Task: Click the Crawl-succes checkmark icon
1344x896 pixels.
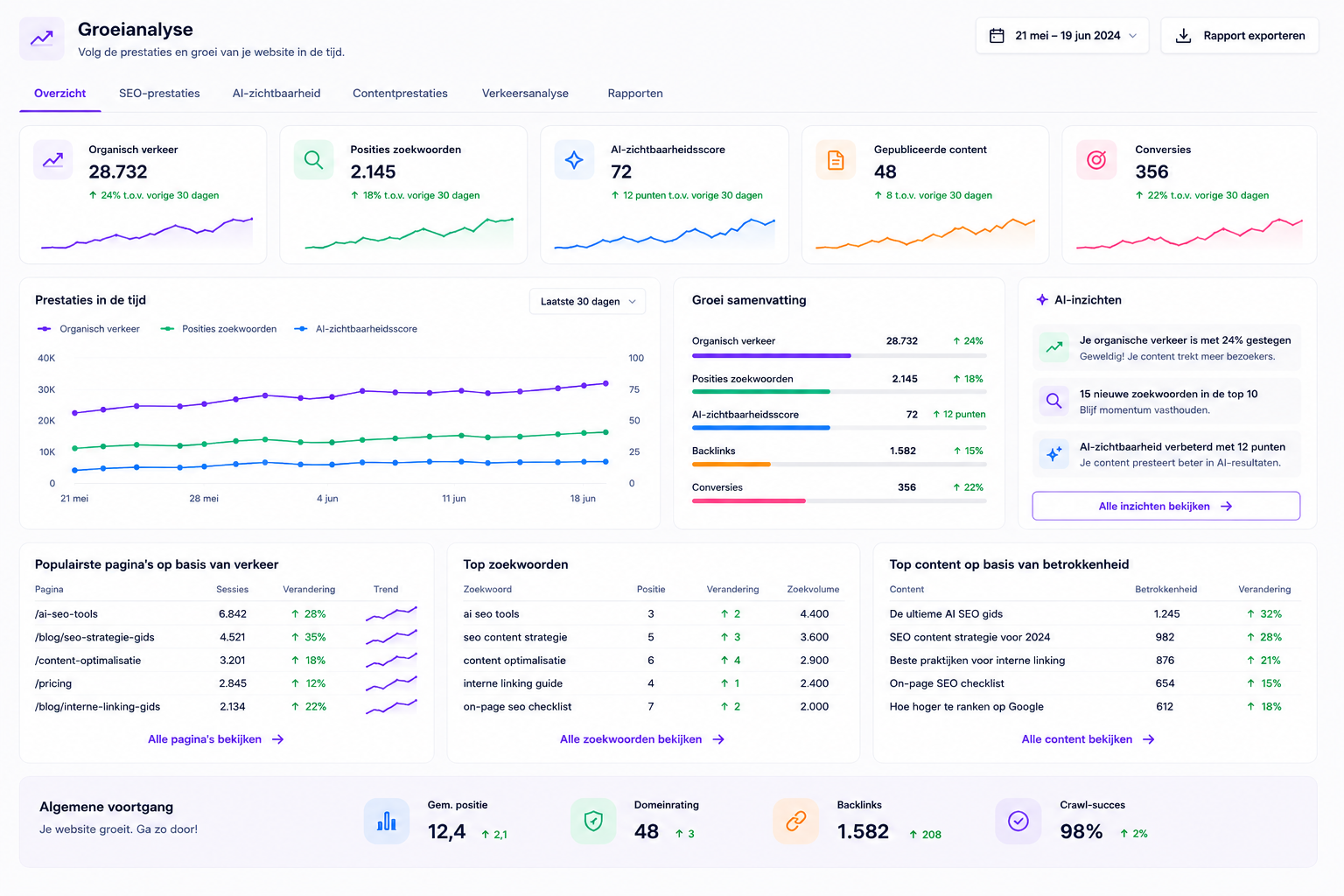Action: (x=1018, y=821)
